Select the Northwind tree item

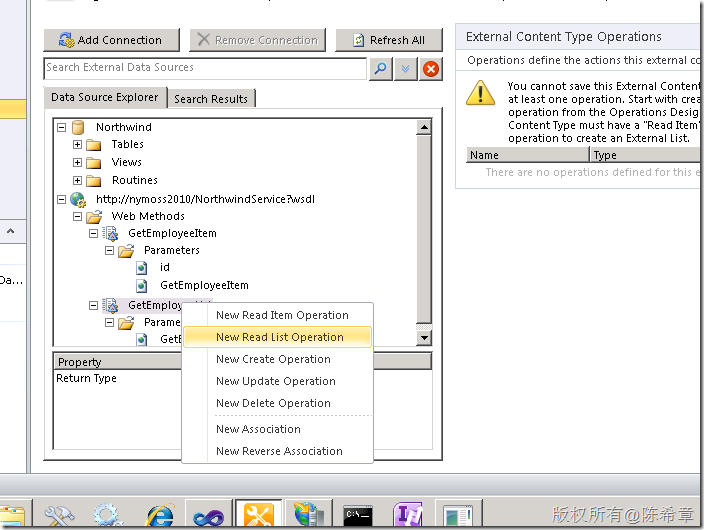pos(124,128)
